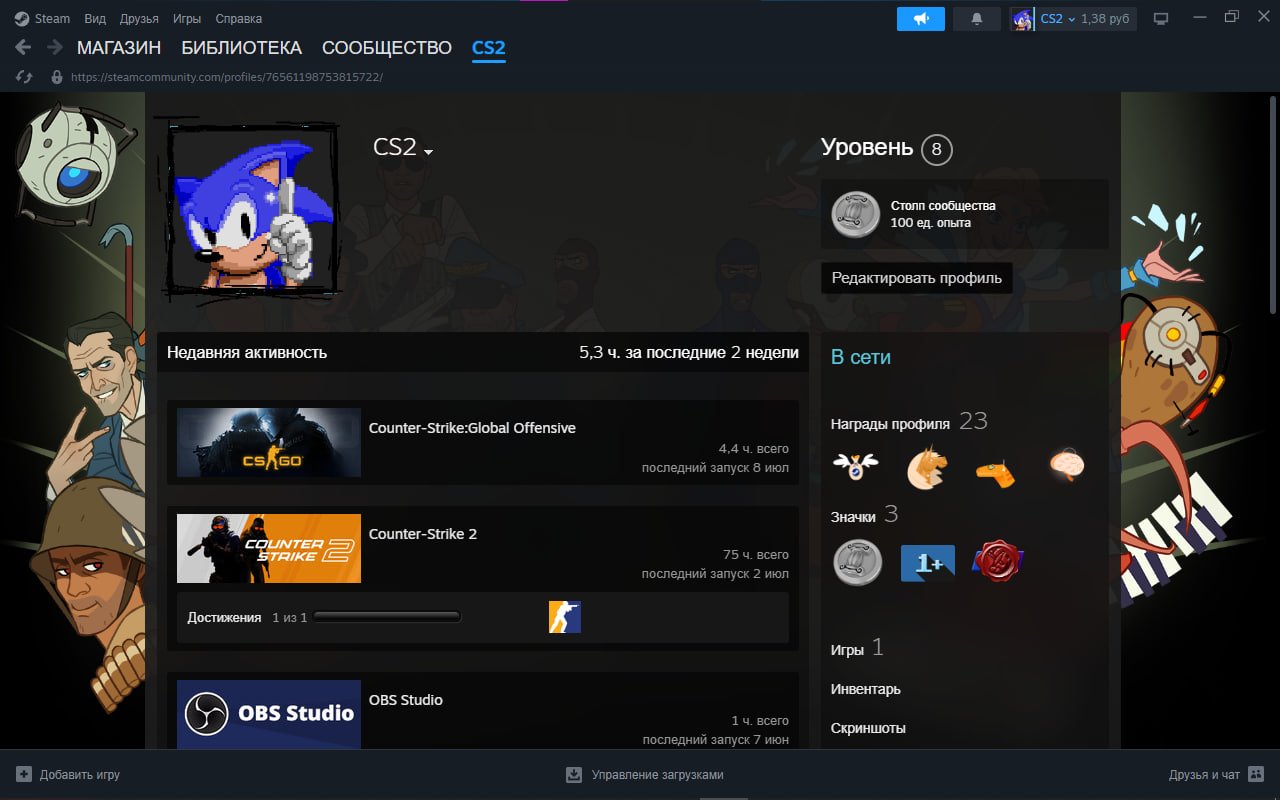The height and width of the screenshot is (800, 1280).
Task: Click the Sonic profile avatar picture
Action: (x=252, y=209)
